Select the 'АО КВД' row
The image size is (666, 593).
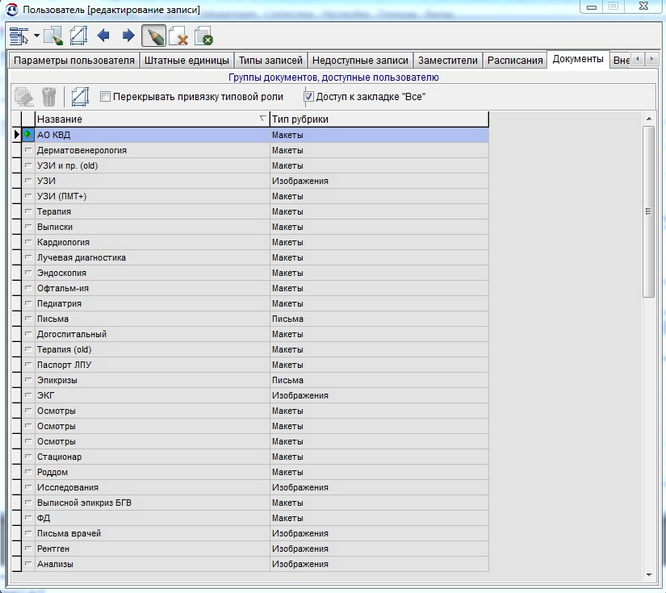255,135
